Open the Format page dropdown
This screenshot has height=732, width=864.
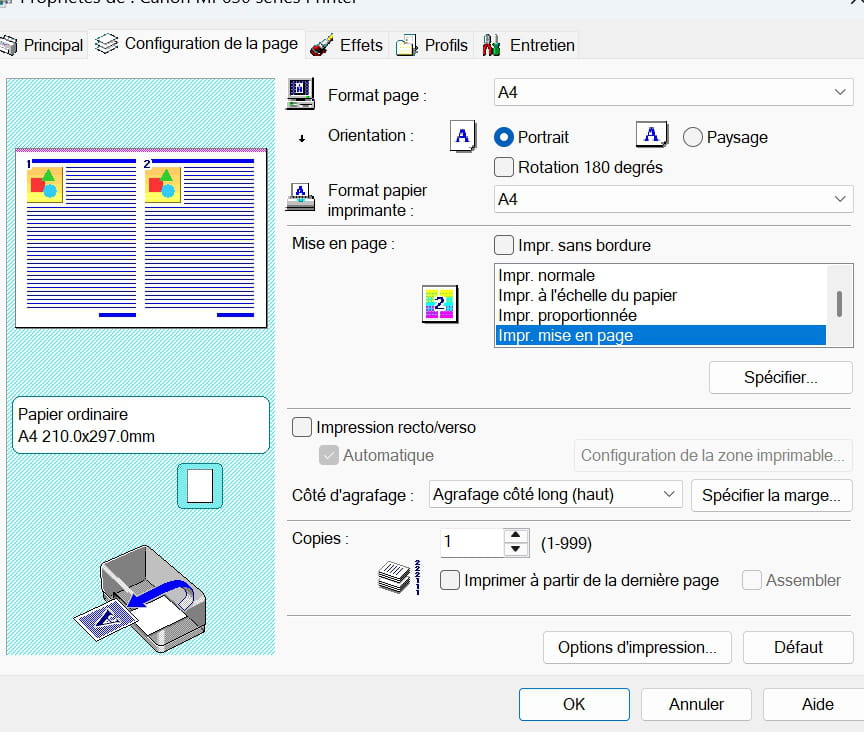673,92
